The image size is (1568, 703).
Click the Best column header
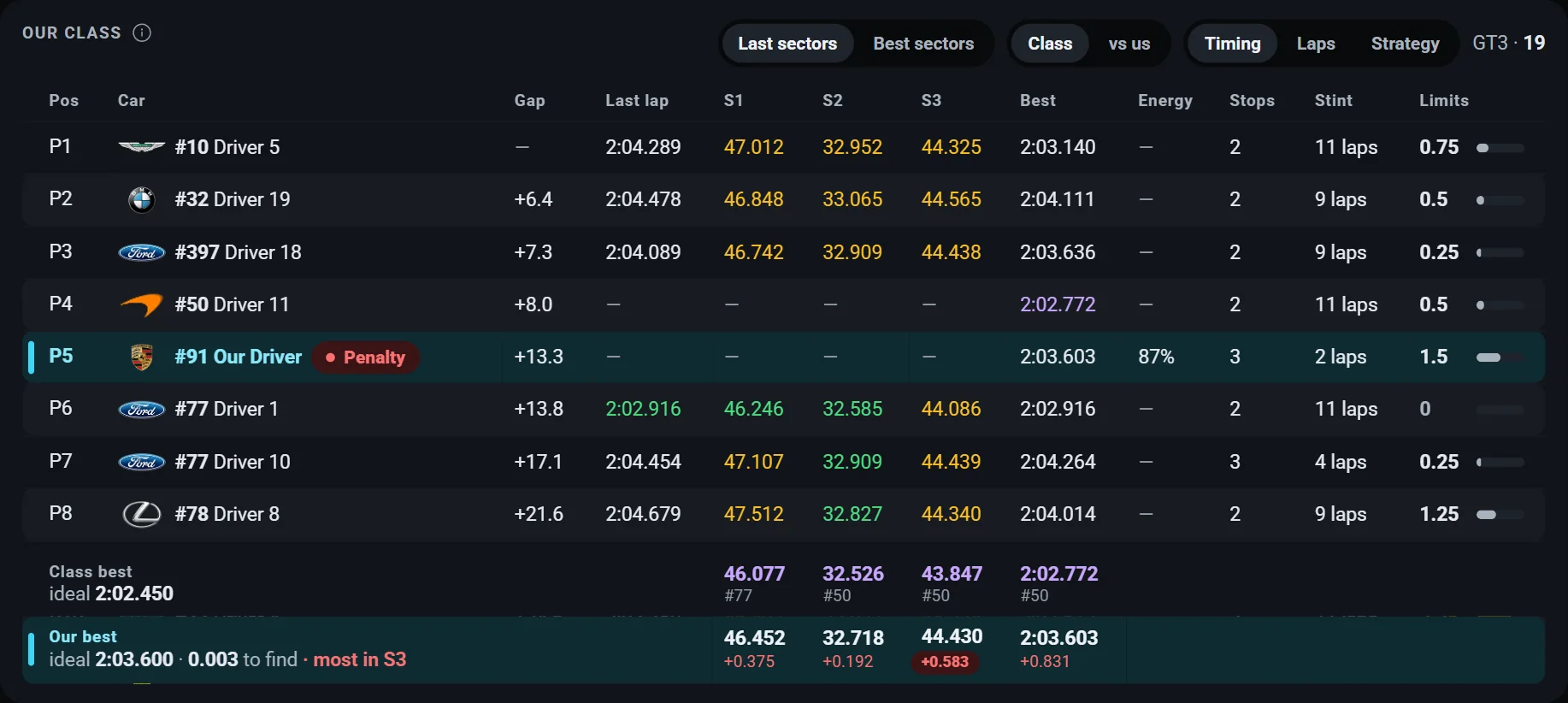pos(1038,100)
